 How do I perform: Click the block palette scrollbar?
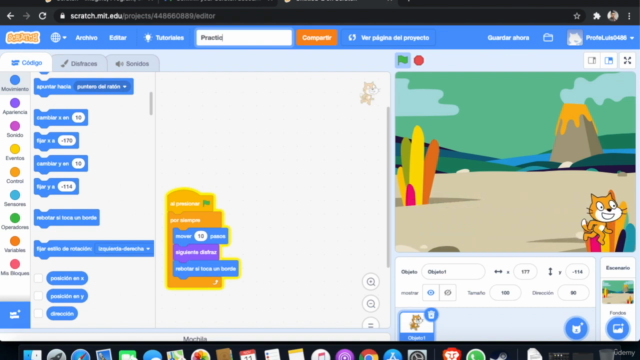click(151, 103)
